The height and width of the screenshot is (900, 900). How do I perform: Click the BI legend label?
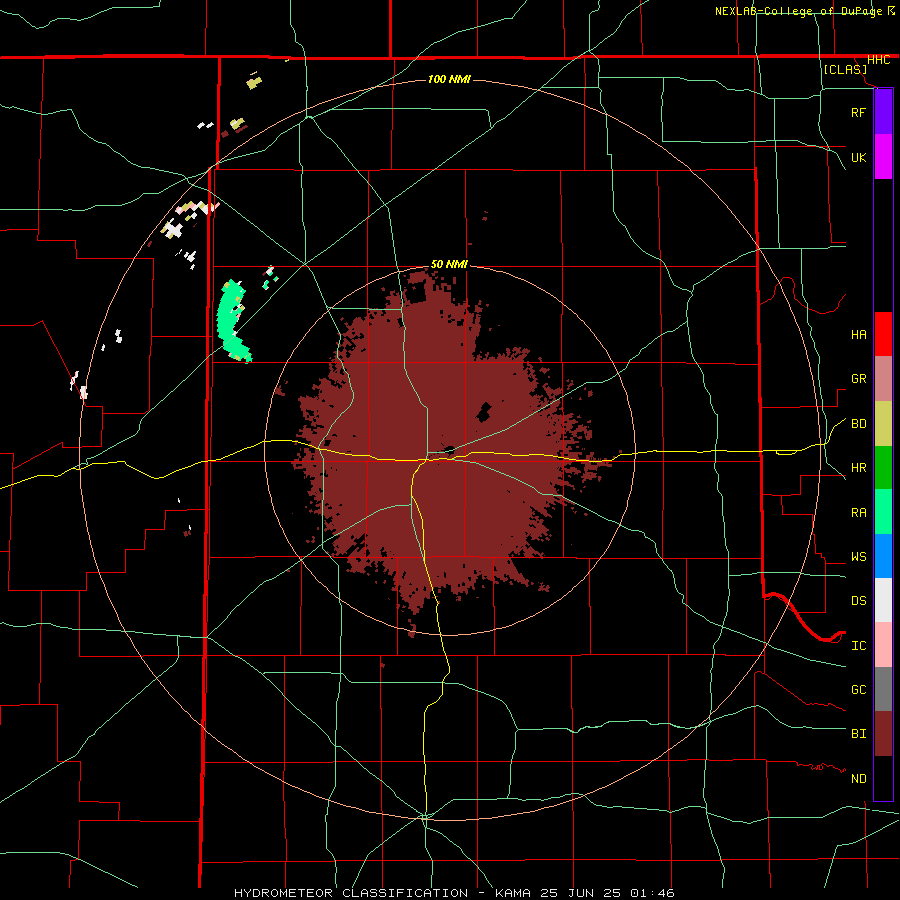click(x=858, y=733)
